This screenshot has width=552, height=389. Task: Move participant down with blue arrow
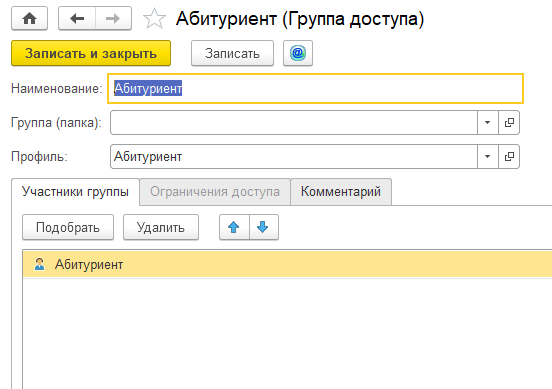[x=263, y=227]
